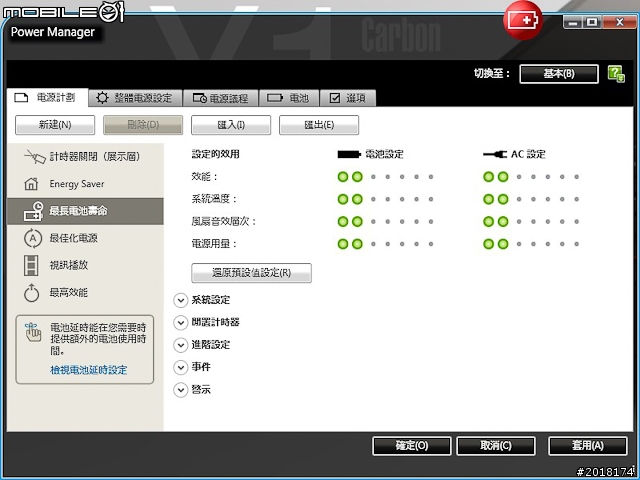Minimize the Power Manager window

(573, 22)
